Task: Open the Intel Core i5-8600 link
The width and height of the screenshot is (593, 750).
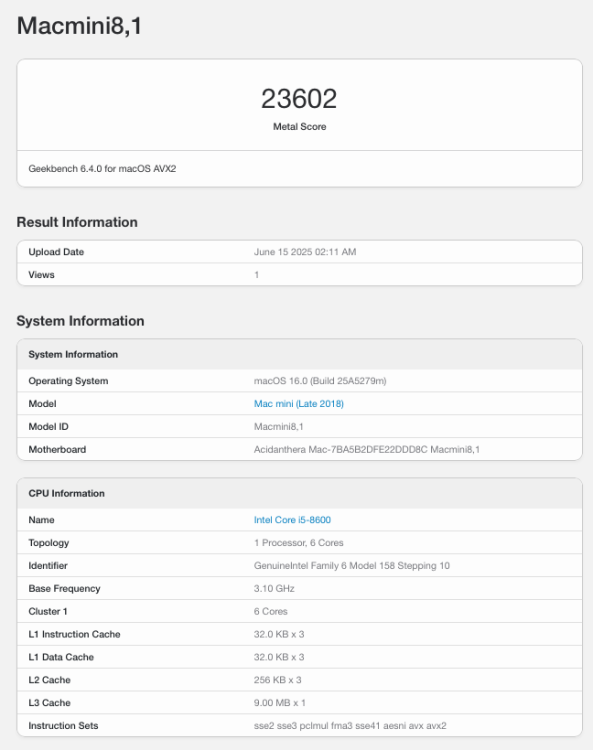Action: 292,520
